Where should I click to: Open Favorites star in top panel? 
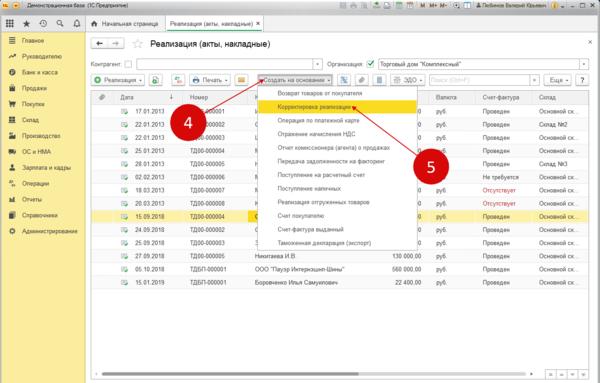point(26,24)
